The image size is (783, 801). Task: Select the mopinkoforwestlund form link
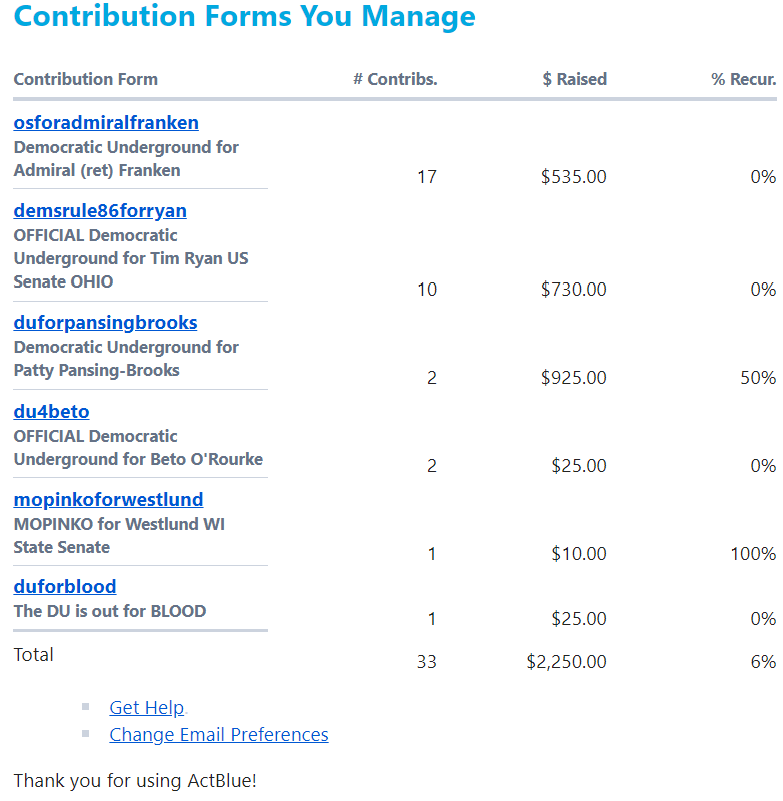click(108, 500)
